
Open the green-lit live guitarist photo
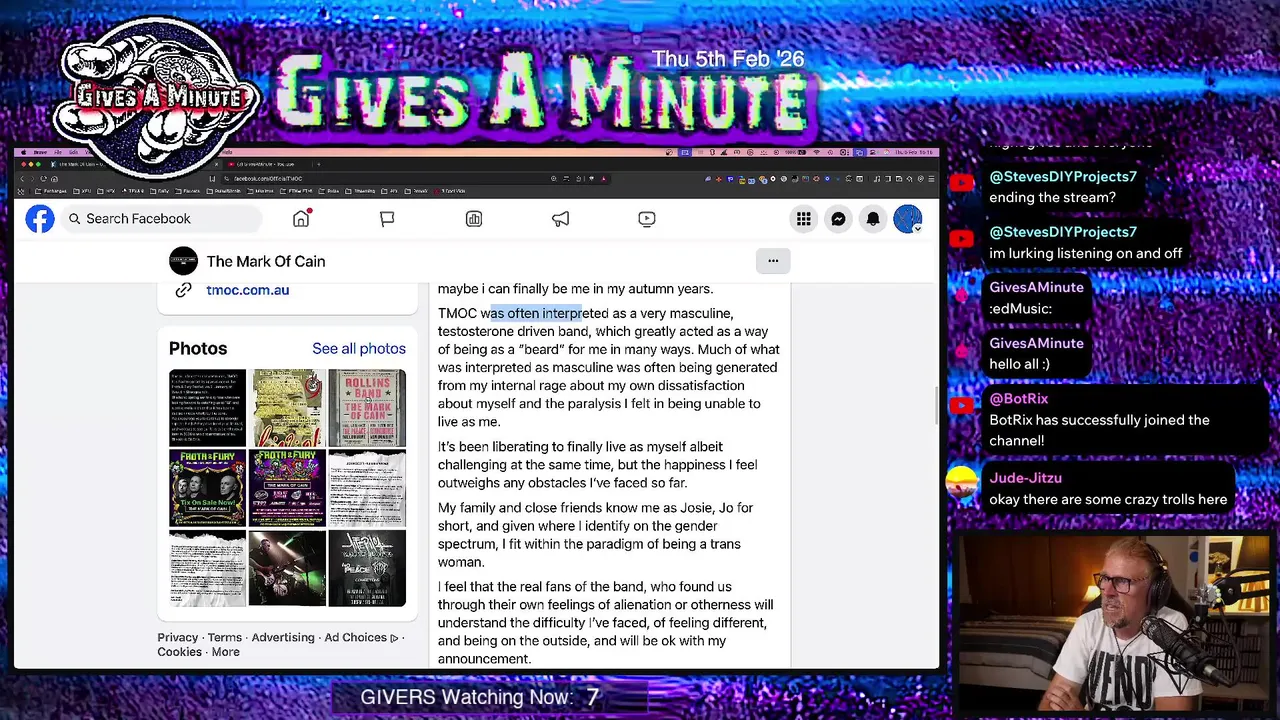click(x=287, y=568)
